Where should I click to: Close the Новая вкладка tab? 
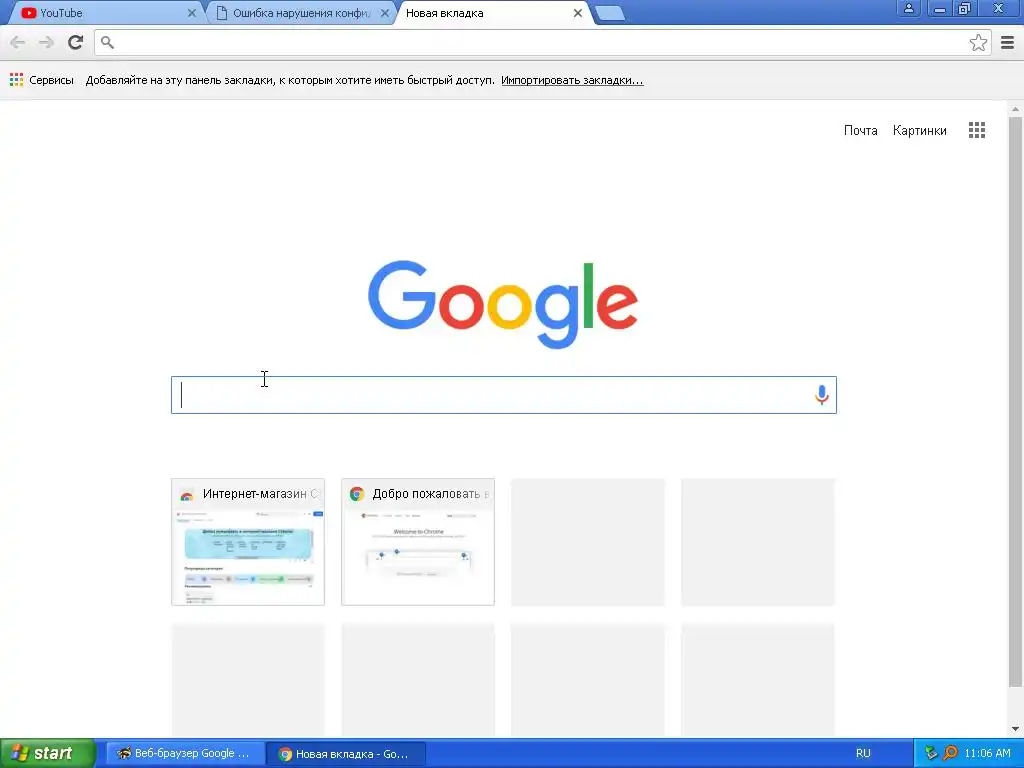pos(577,13)
